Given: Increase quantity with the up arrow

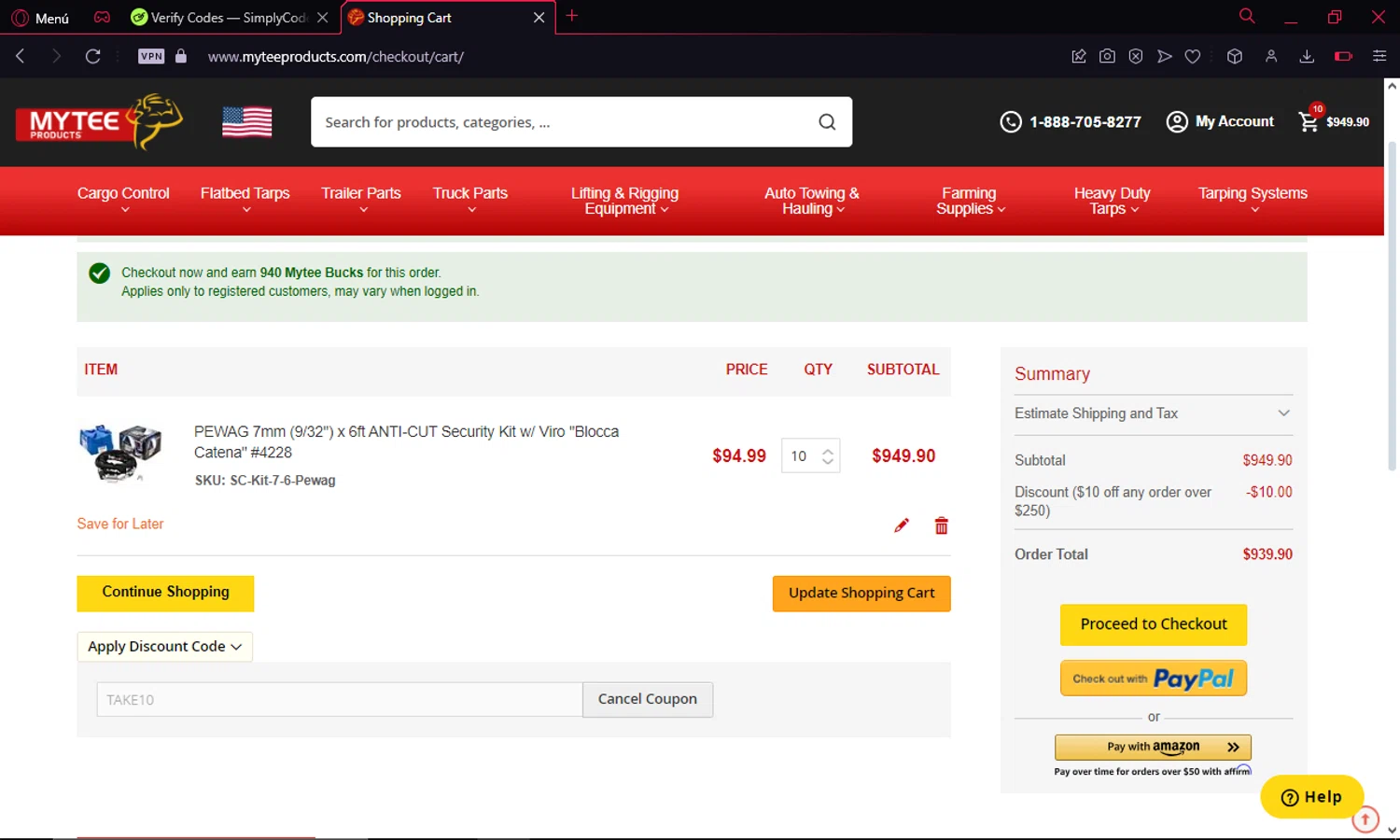Looking at the screenshot, I should coord(828,450).
